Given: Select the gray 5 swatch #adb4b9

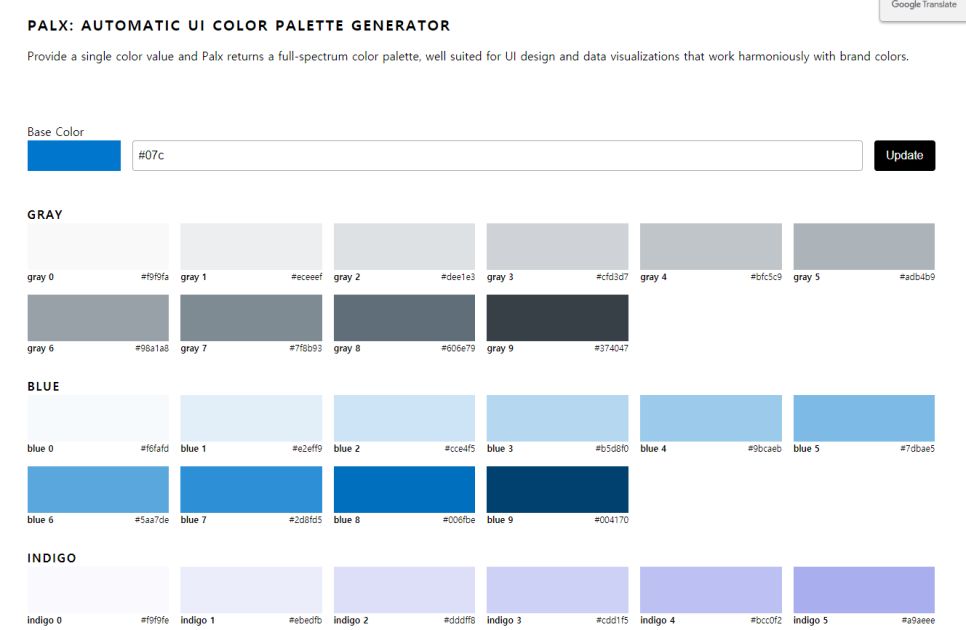Looking at the screenshot, I should click(x=864, y=246).
